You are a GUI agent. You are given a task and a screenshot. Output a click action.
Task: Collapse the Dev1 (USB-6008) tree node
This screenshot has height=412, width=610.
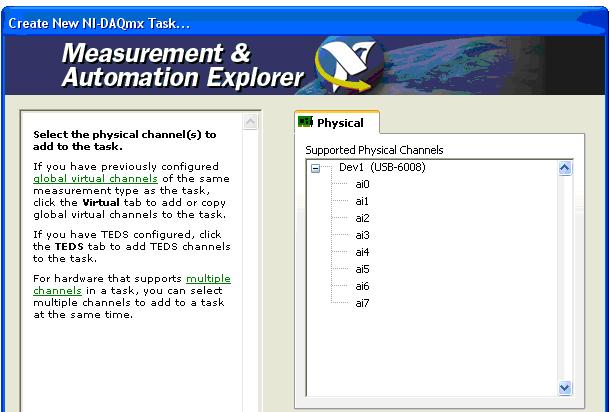(316, 168)
